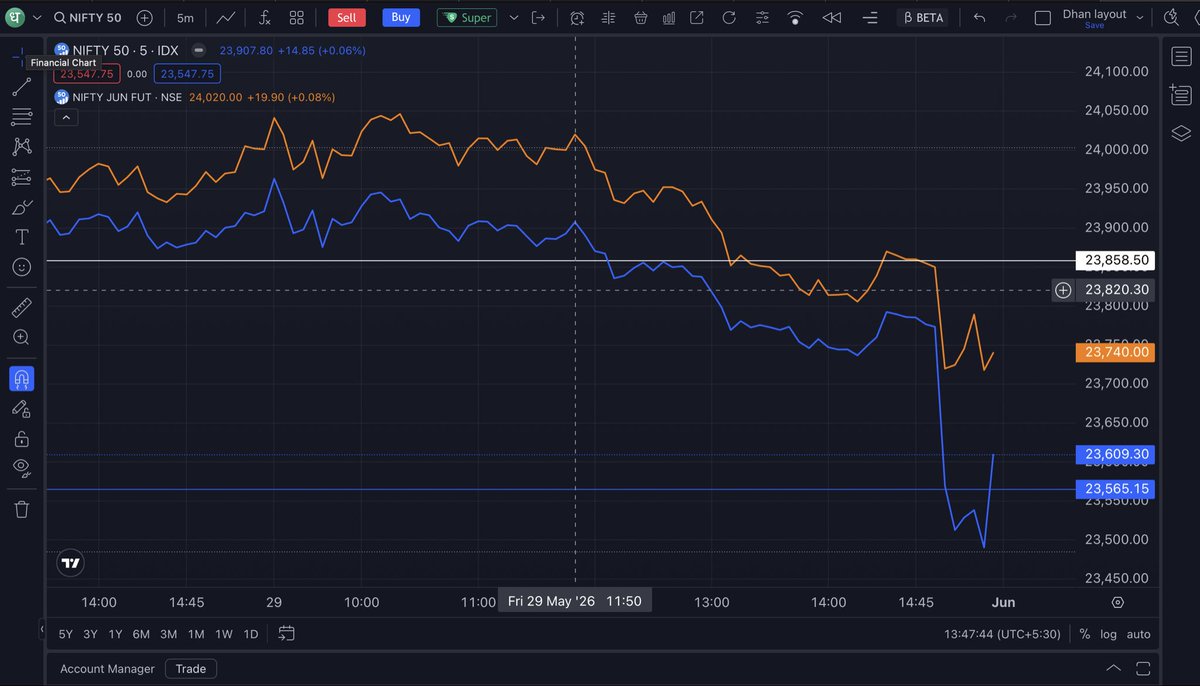The width and height of the screenshot is (1200, 686).
Task: Click the bar chart icon in toolbar
Action: [668, 17]
